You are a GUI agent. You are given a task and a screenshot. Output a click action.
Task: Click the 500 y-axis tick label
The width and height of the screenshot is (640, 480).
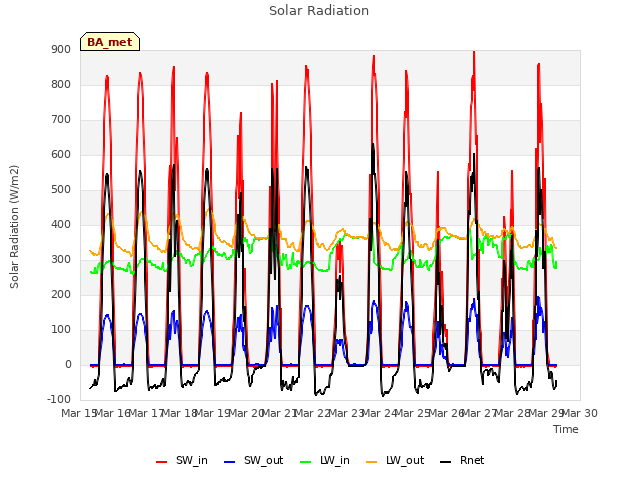tap(61, 189)
